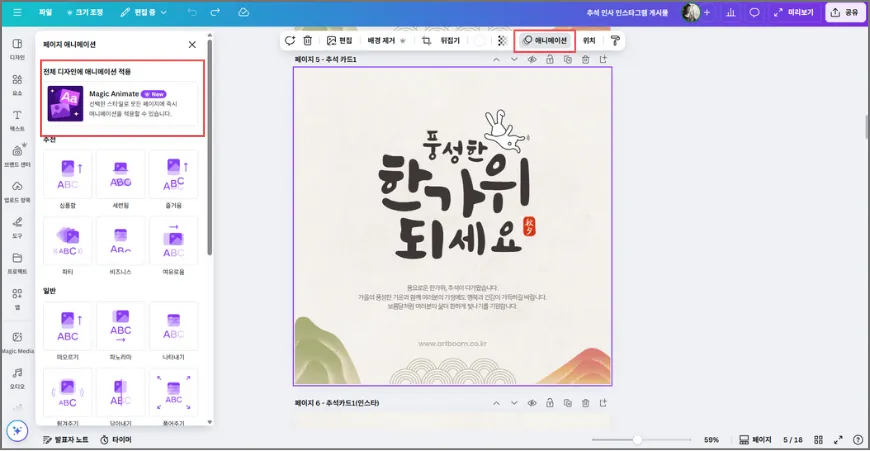Close the 페이지 애니메이션 panel
The width and height of the screenshot is (870, 451).
pyautogui.click(x=192, y=44)
